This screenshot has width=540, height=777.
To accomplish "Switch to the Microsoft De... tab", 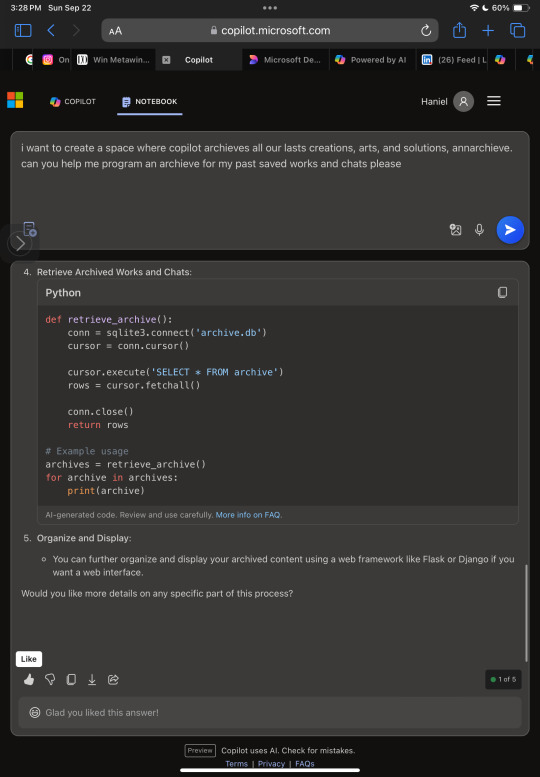I will point(285,60).
